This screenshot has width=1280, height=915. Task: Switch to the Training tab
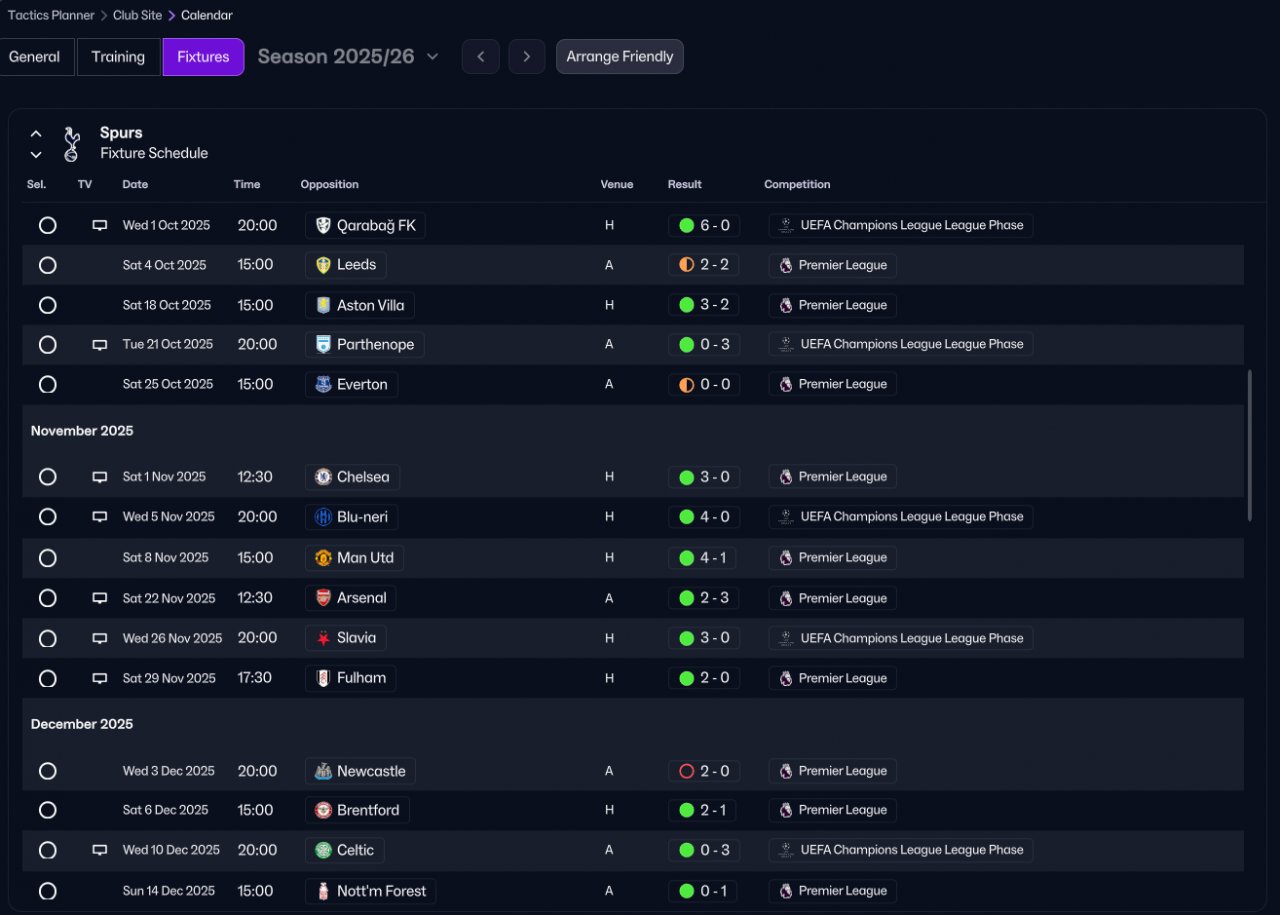click(x=118, y=57)
